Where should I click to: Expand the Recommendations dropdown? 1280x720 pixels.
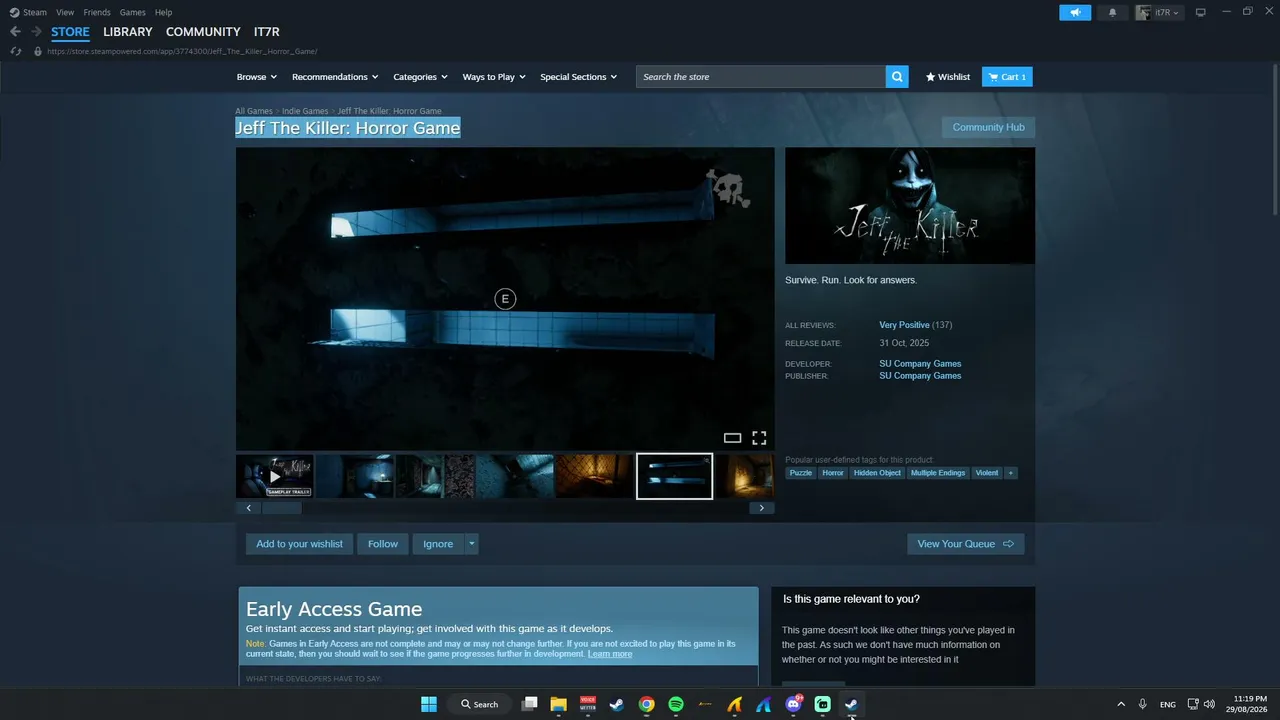point(335,77)
